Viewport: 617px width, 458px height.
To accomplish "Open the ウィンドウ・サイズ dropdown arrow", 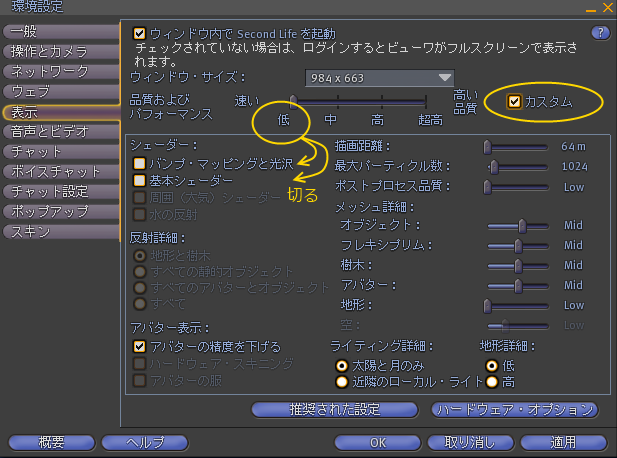I will (x=445, y=78).
